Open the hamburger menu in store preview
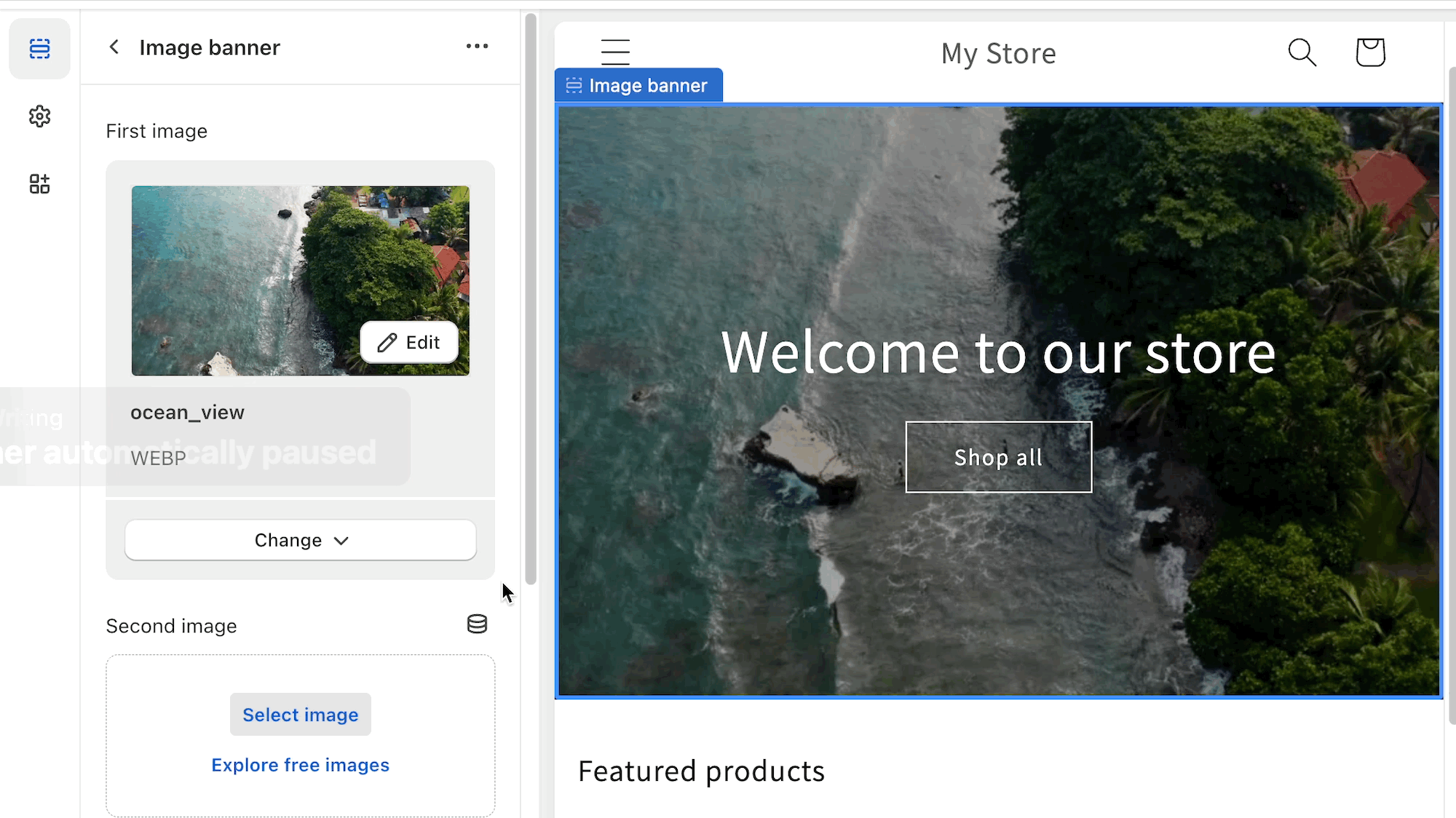 (x=615, y=52)
